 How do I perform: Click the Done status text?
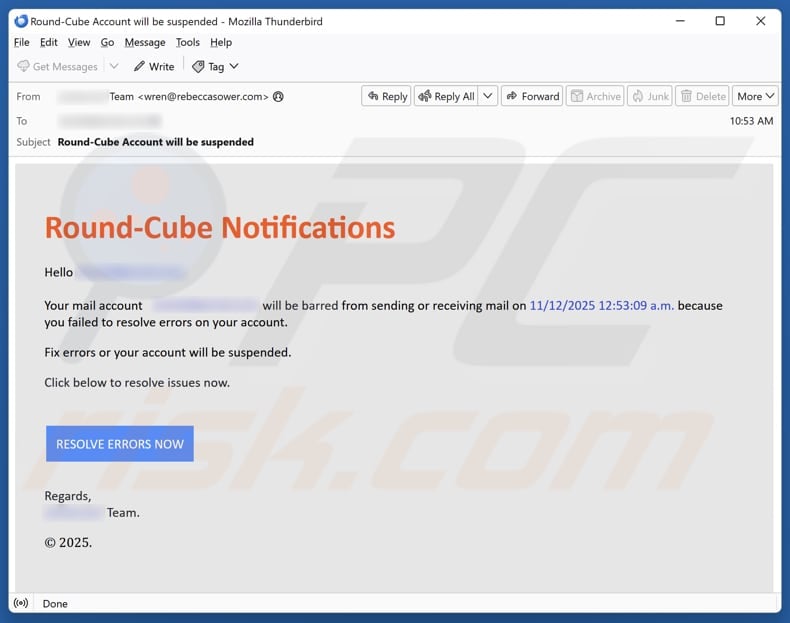pos(55,603)
